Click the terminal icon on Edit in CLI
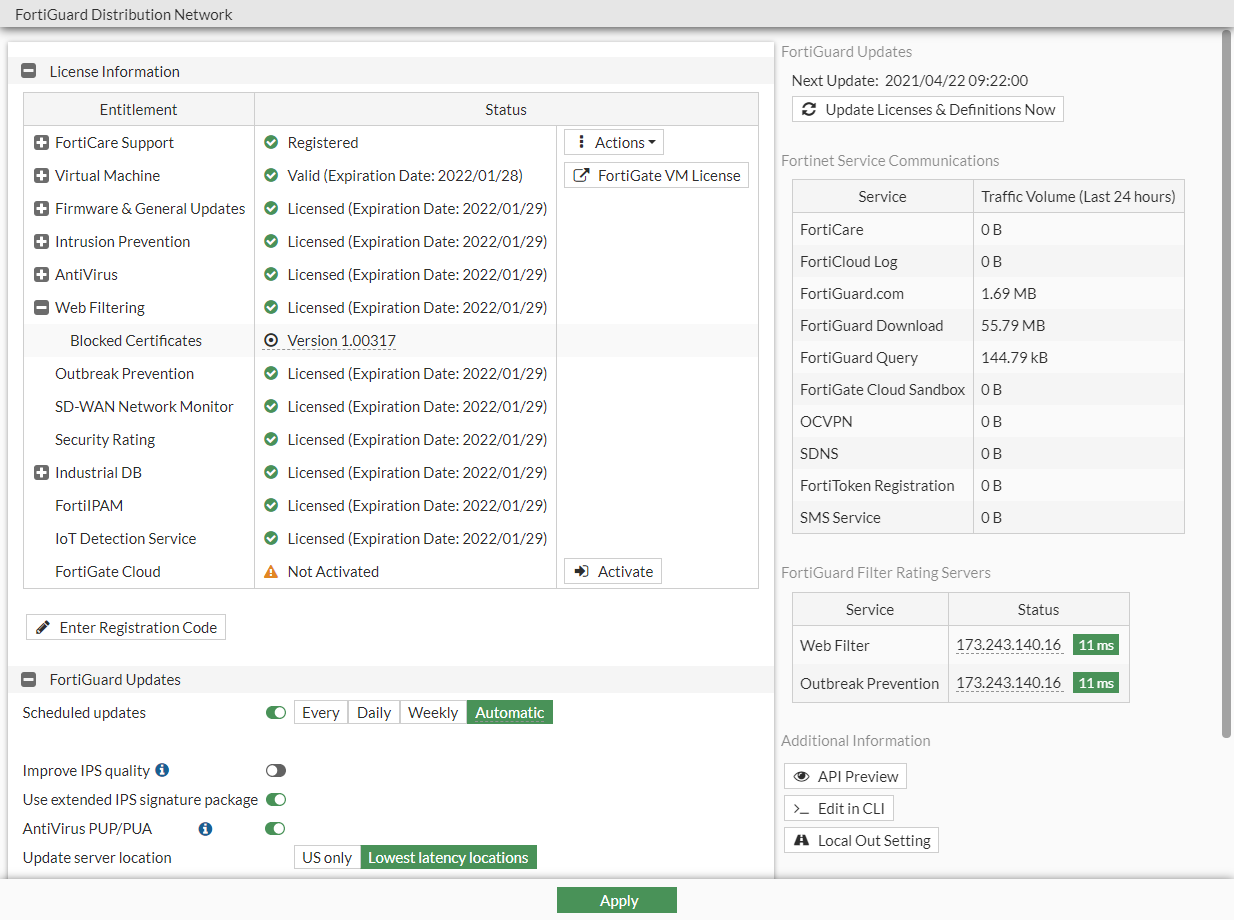Image resolution: width=1234 pixels, height=920 pixels. (x=800, y=808)
